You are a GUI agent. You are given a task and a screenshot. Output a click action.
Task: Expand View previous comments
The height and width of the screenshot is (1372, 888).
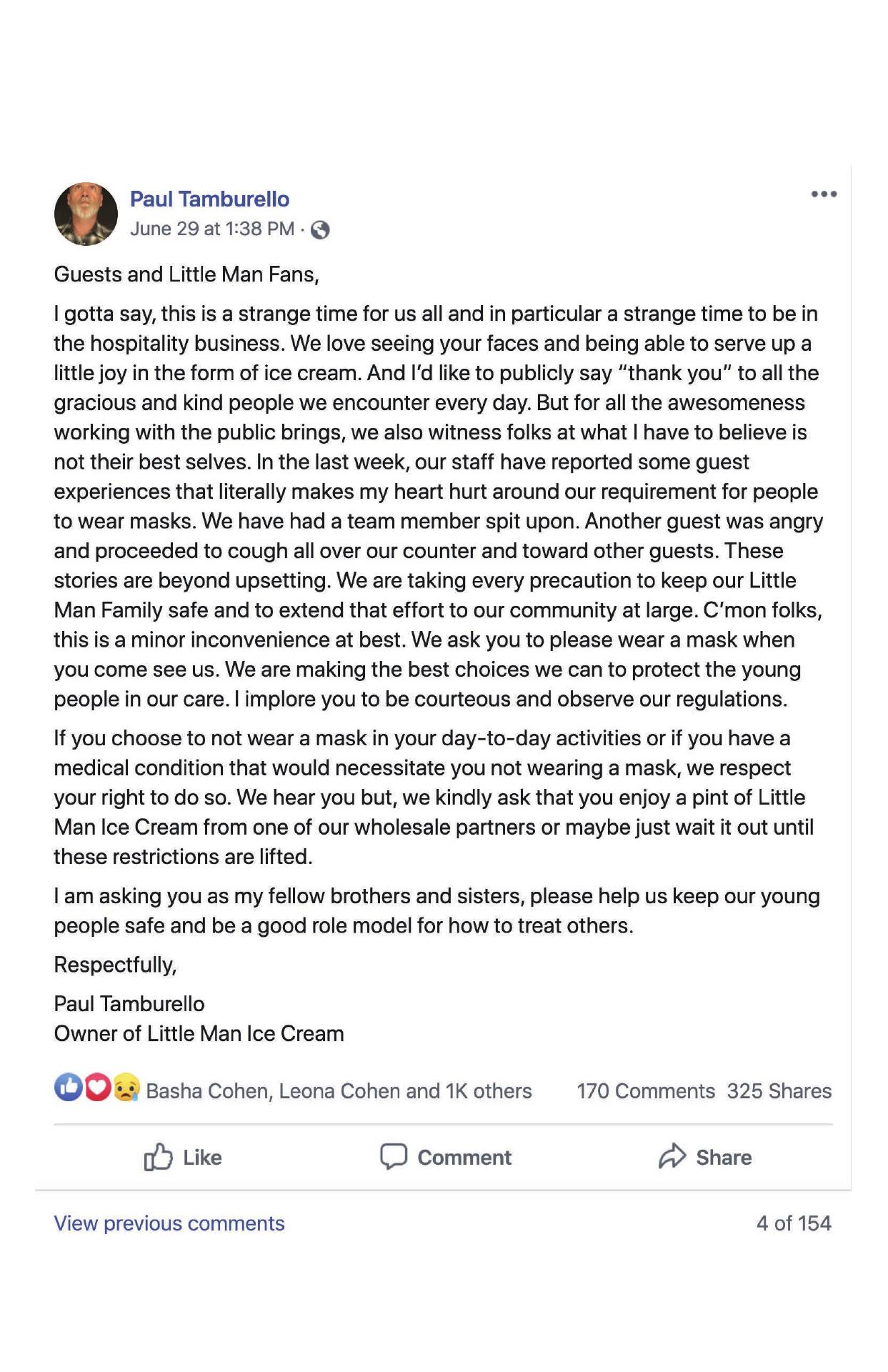point(169,1223)
